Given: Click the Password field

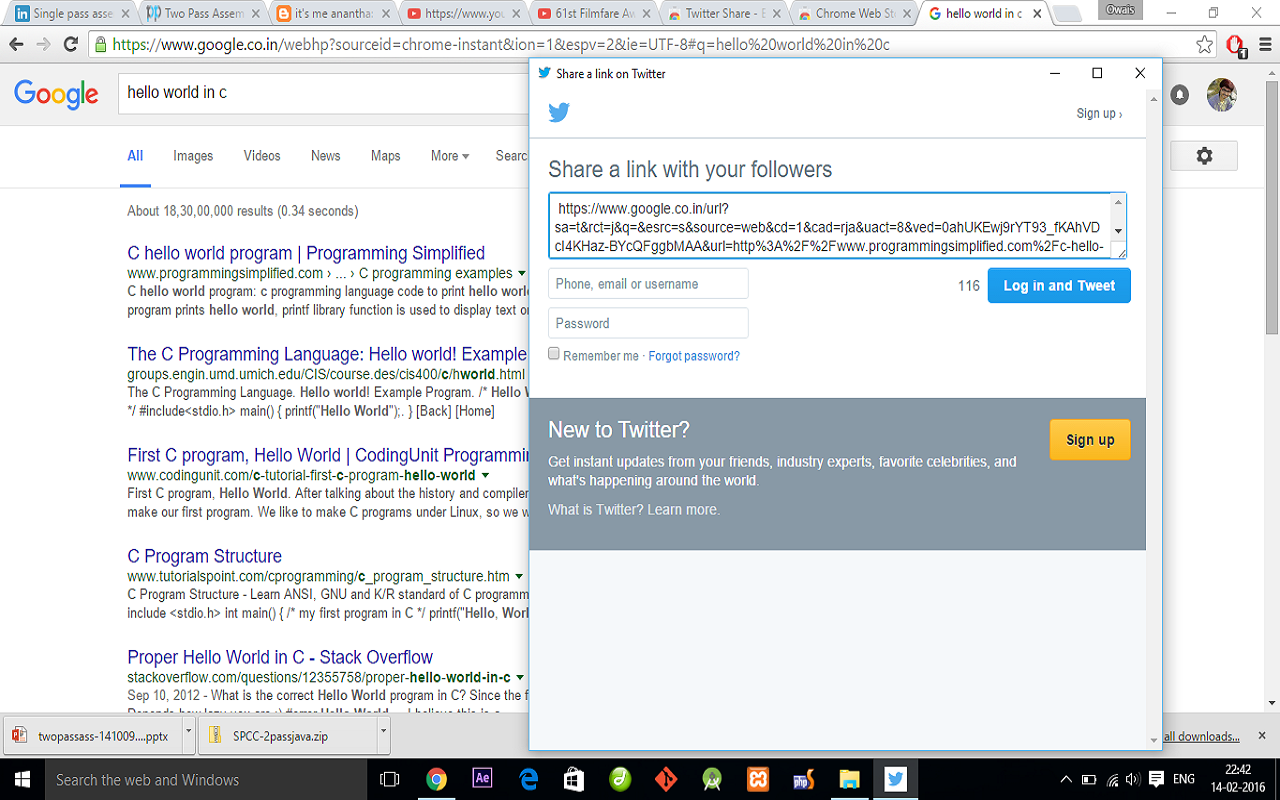Looking at the screenshot, I should point(648,323).
